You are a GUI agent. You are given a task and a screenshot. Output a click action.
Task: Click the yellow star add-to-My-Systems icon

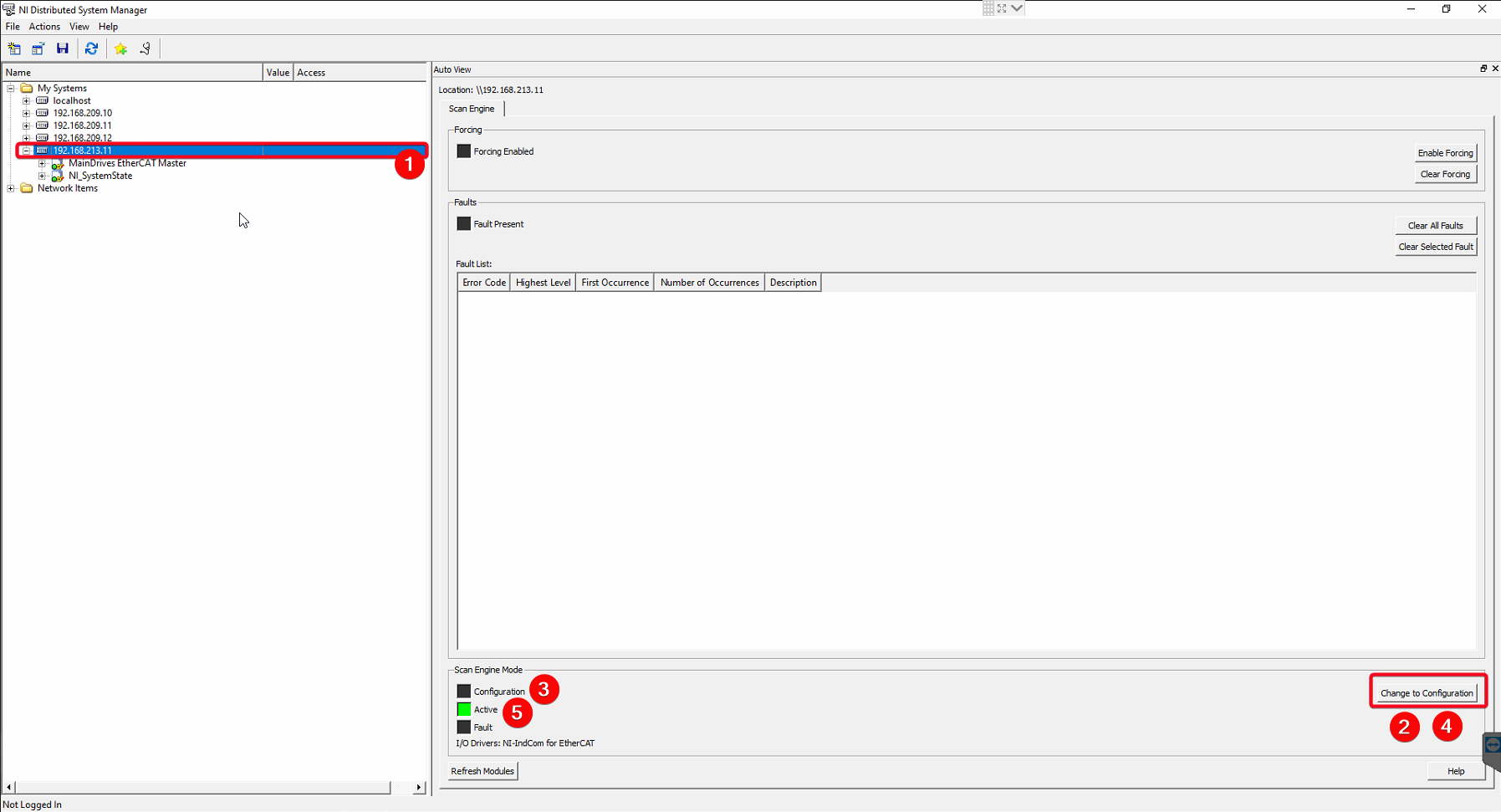pos(121,49)
